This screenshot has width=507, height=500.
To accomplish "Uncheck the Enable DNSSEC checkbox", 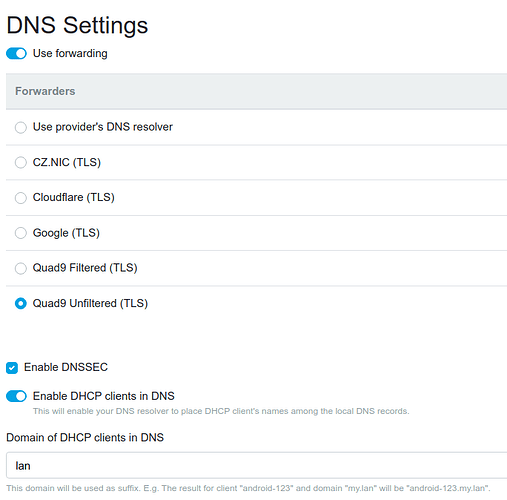I will pyautogui.click(x=12, y=368).
